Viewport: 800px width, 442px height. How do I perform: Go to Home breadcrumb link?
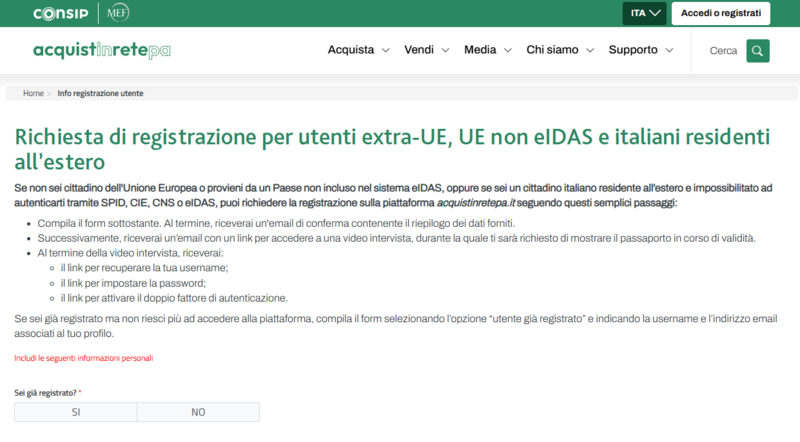(33, 93)
